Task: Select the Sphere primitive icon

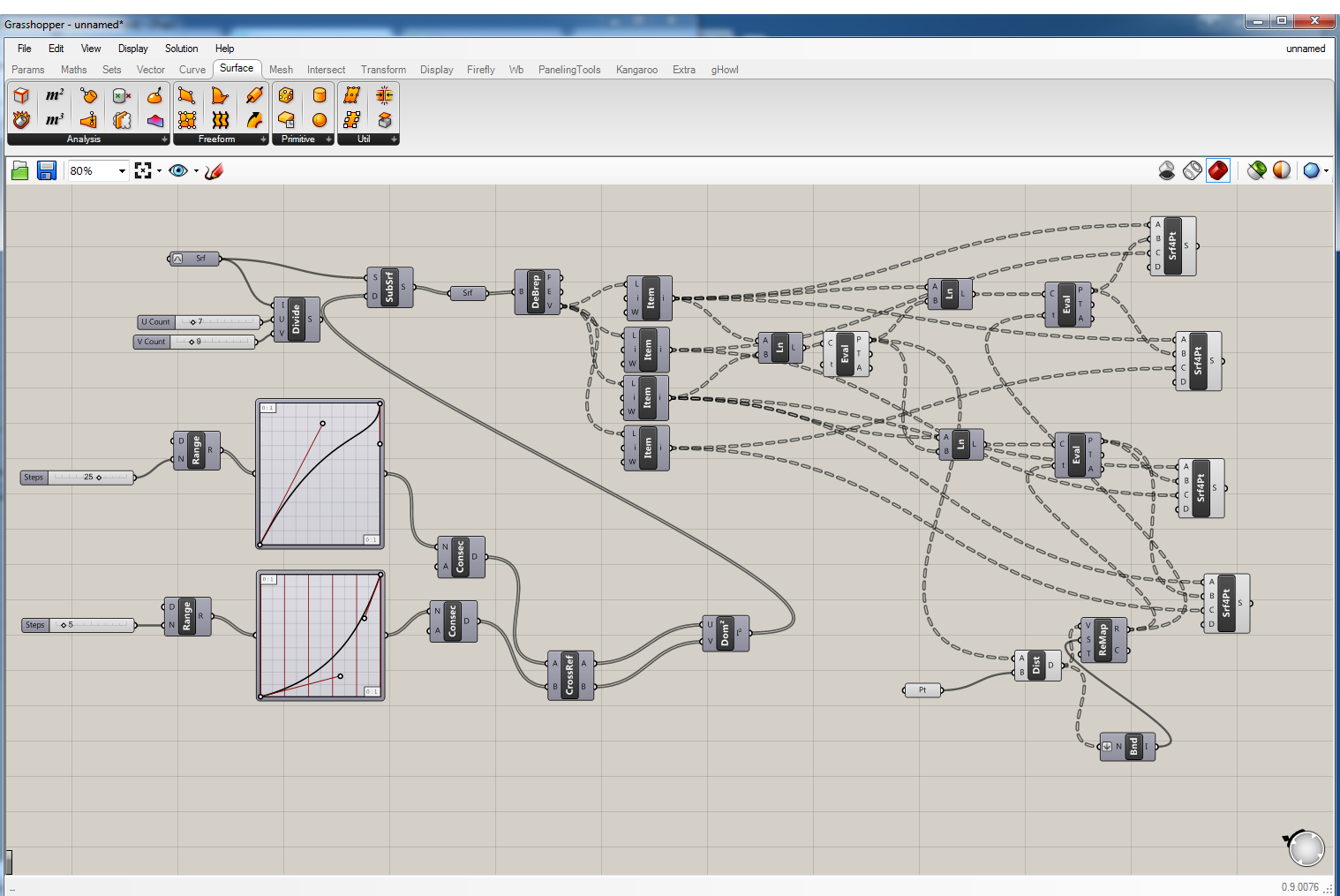Action: point(320,119)
